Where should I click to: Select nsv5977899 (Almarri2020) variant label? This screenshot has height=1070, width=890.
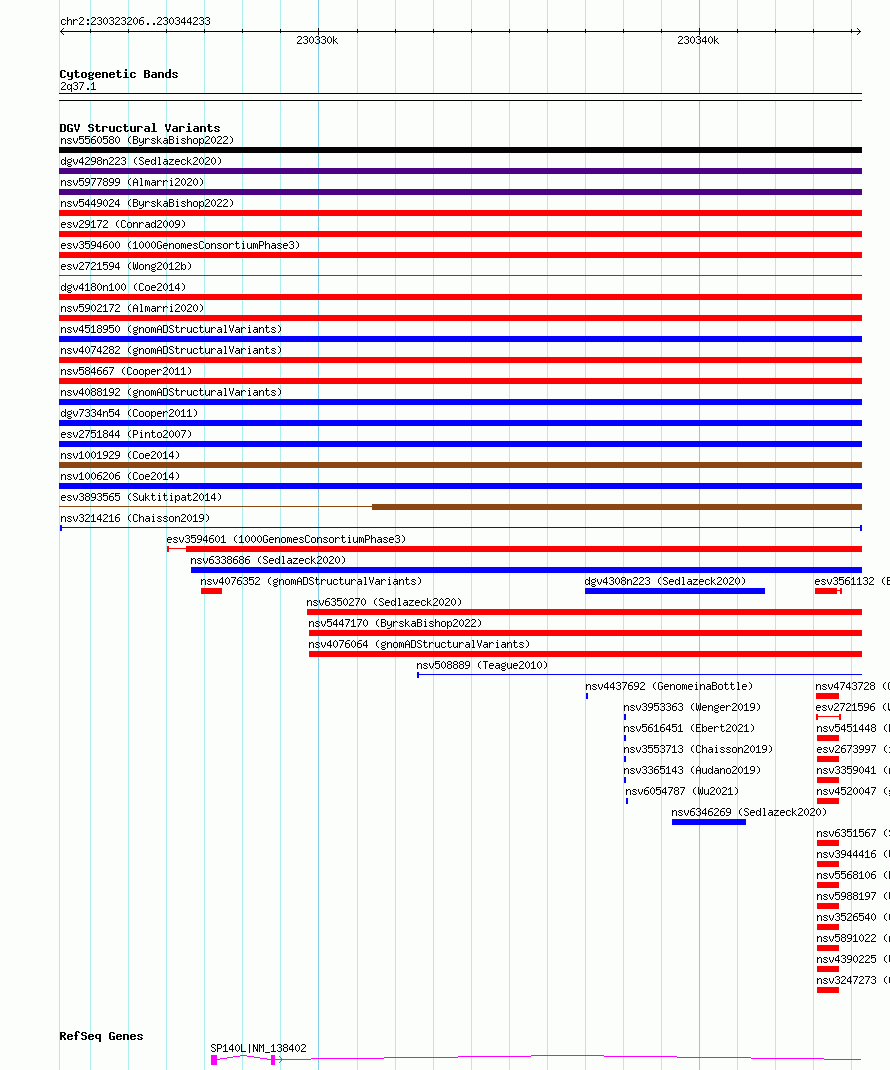(x=132, y=182)
